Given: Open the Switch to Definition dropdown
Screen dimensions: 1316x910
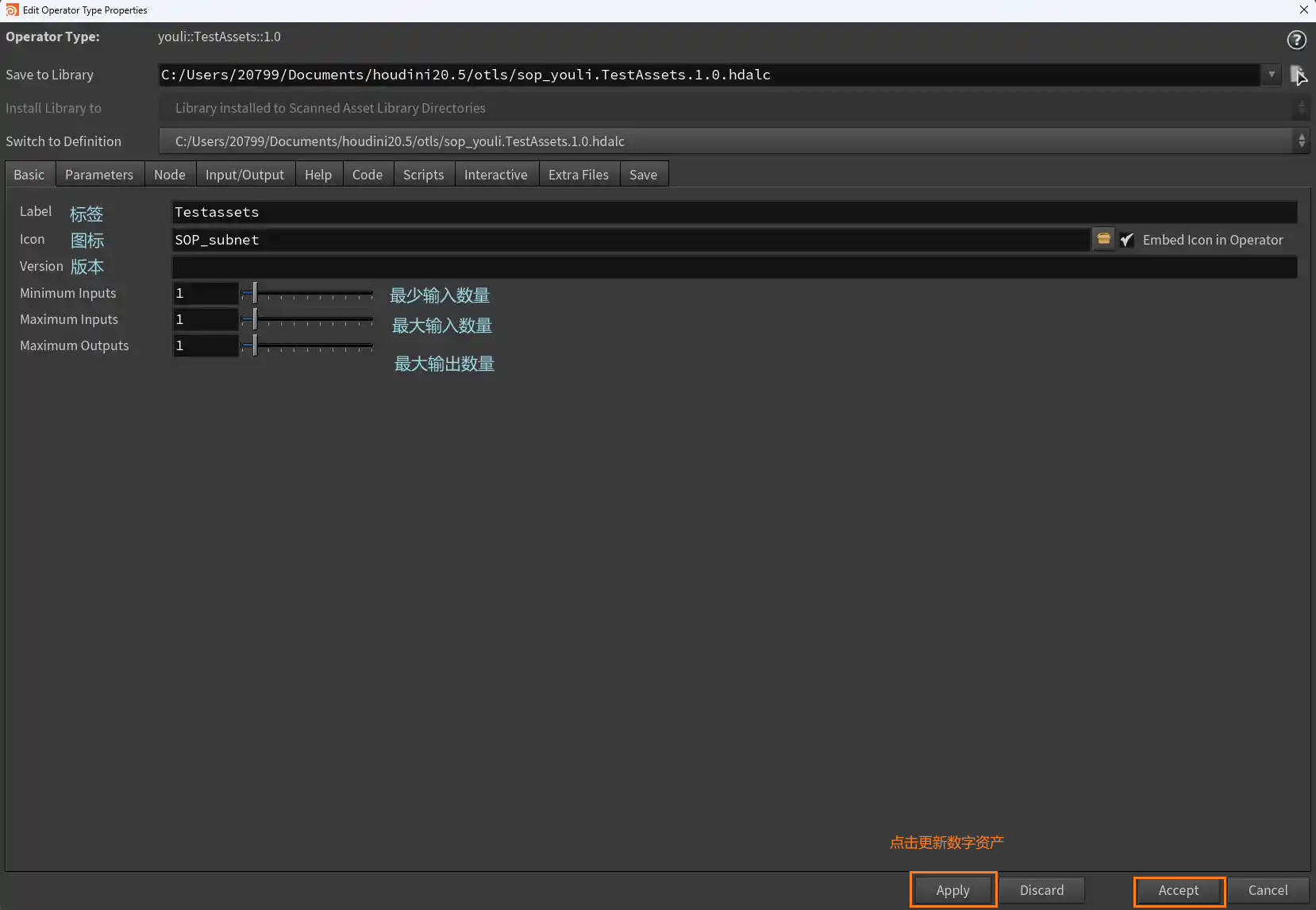Looking at the screenshot, I should click(x=1301, y=141).
